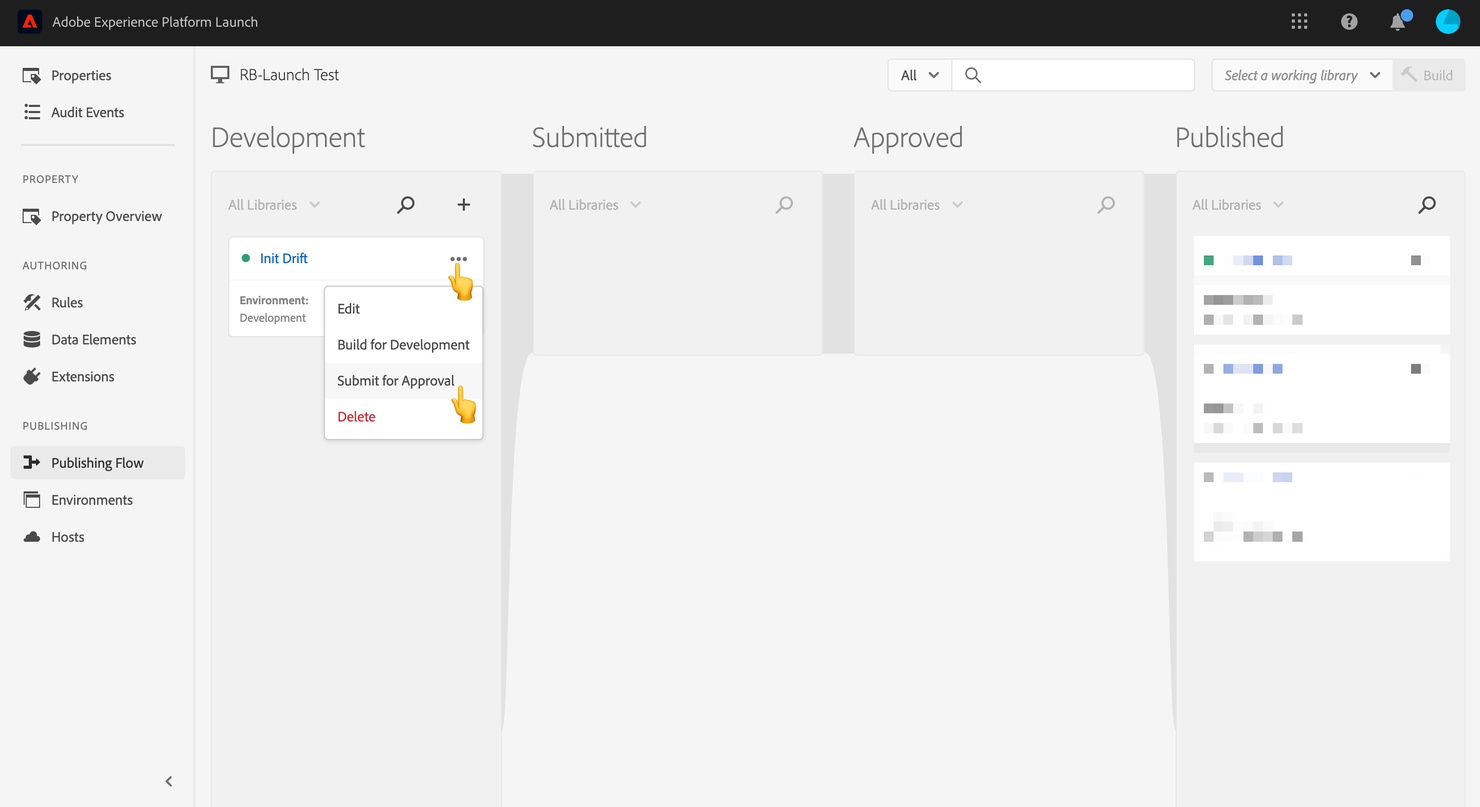Open the user profile avatar

click(x=1448, y=21)
